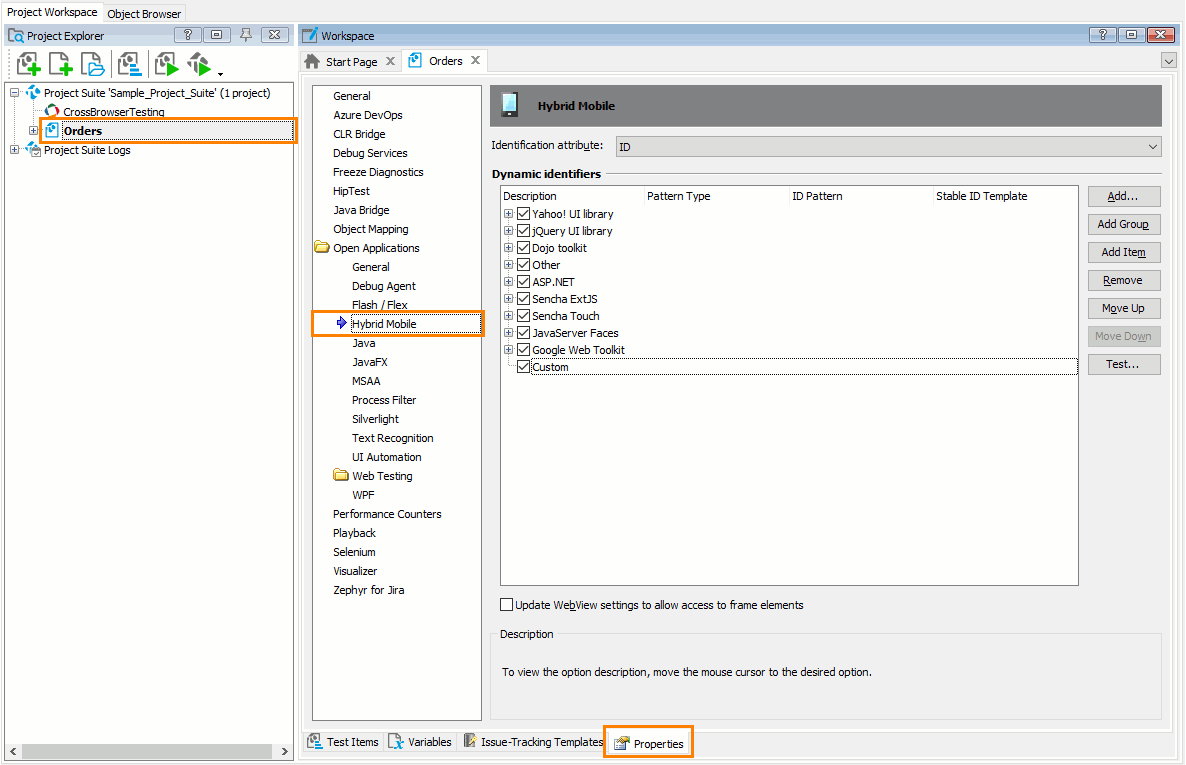
Task: Open the workspace tab list dropdown
Action: coord(1169,61)
